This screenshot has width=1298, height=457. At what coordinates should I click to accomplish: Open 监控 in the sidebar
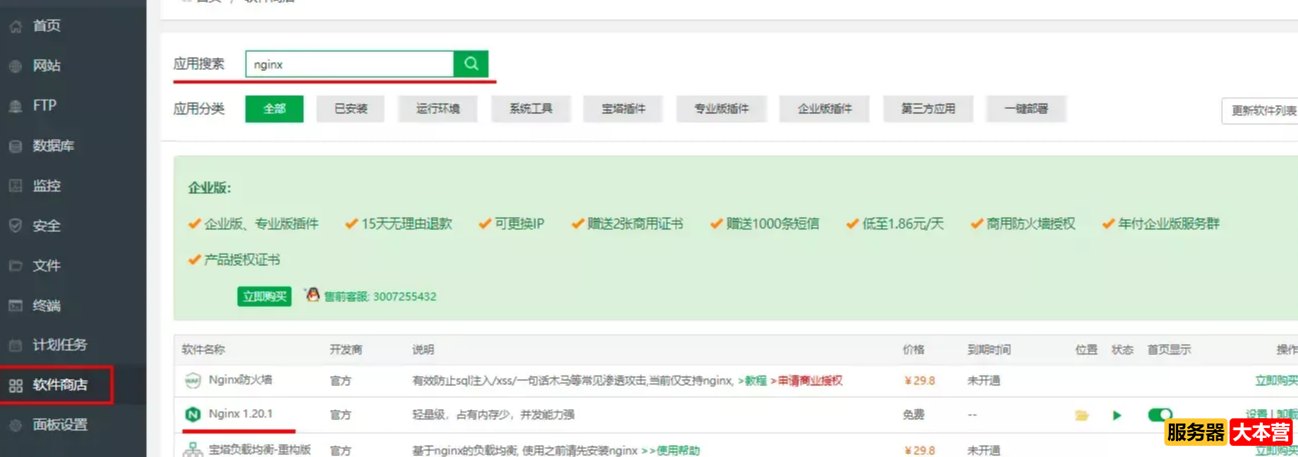[x=46, y=186]
